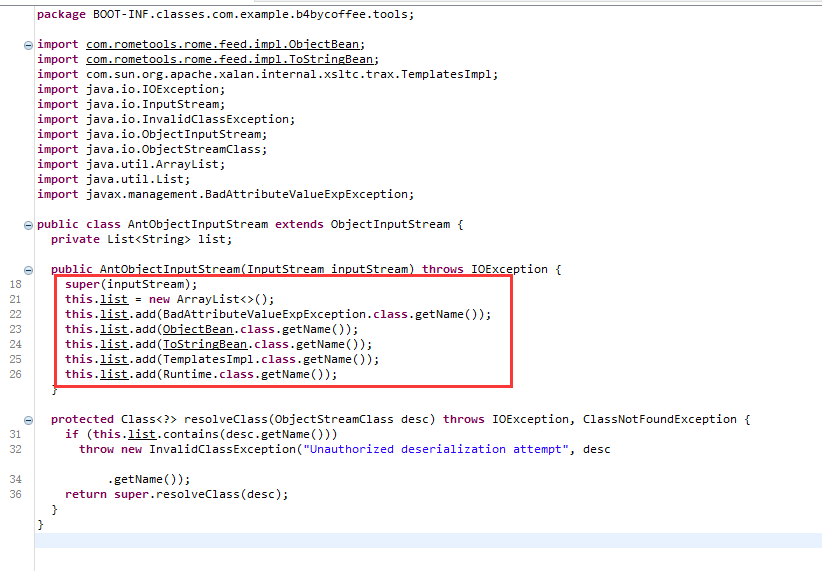
Task: Click the super(inputStream) call
Action: tap(131, 285)
